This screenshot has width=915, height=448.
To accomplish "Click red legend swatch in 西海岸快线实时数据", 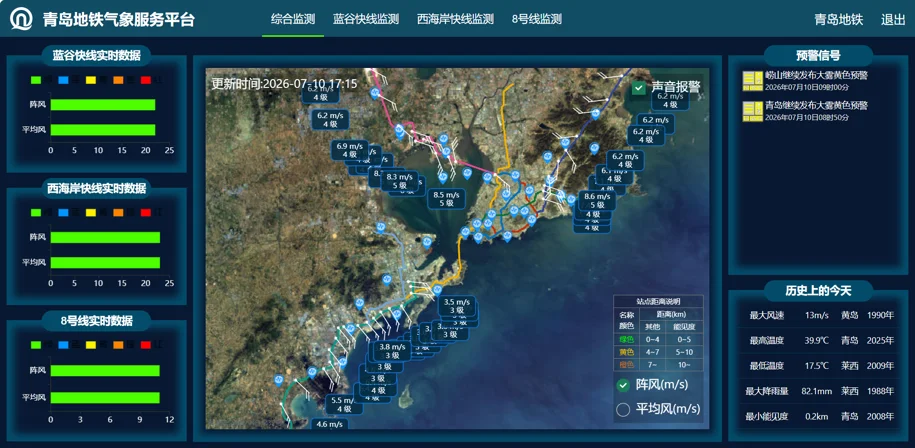I will pos(146,212).
